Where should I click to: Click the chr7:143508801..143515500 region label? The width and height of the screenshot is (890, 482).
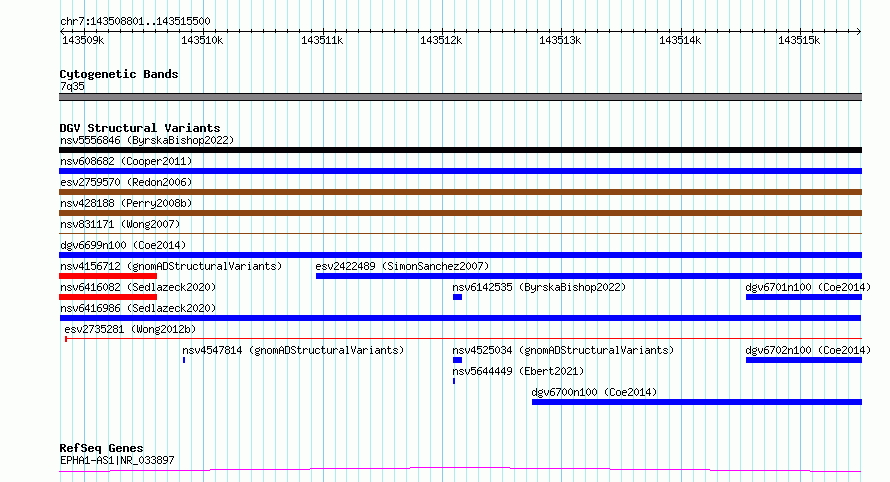tap(135, 22)
